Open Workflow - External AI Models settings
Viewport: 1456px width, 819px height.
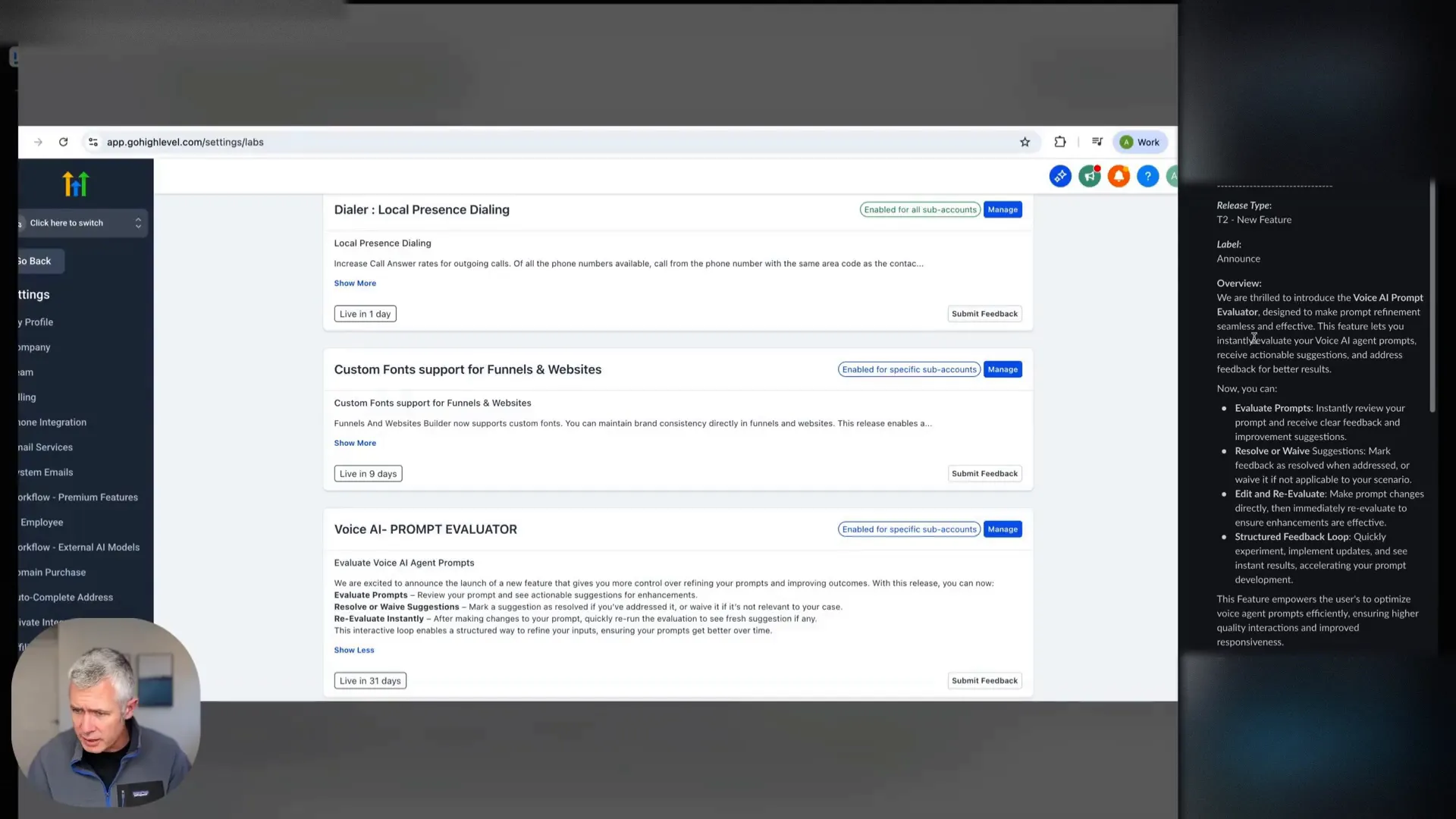79,548
